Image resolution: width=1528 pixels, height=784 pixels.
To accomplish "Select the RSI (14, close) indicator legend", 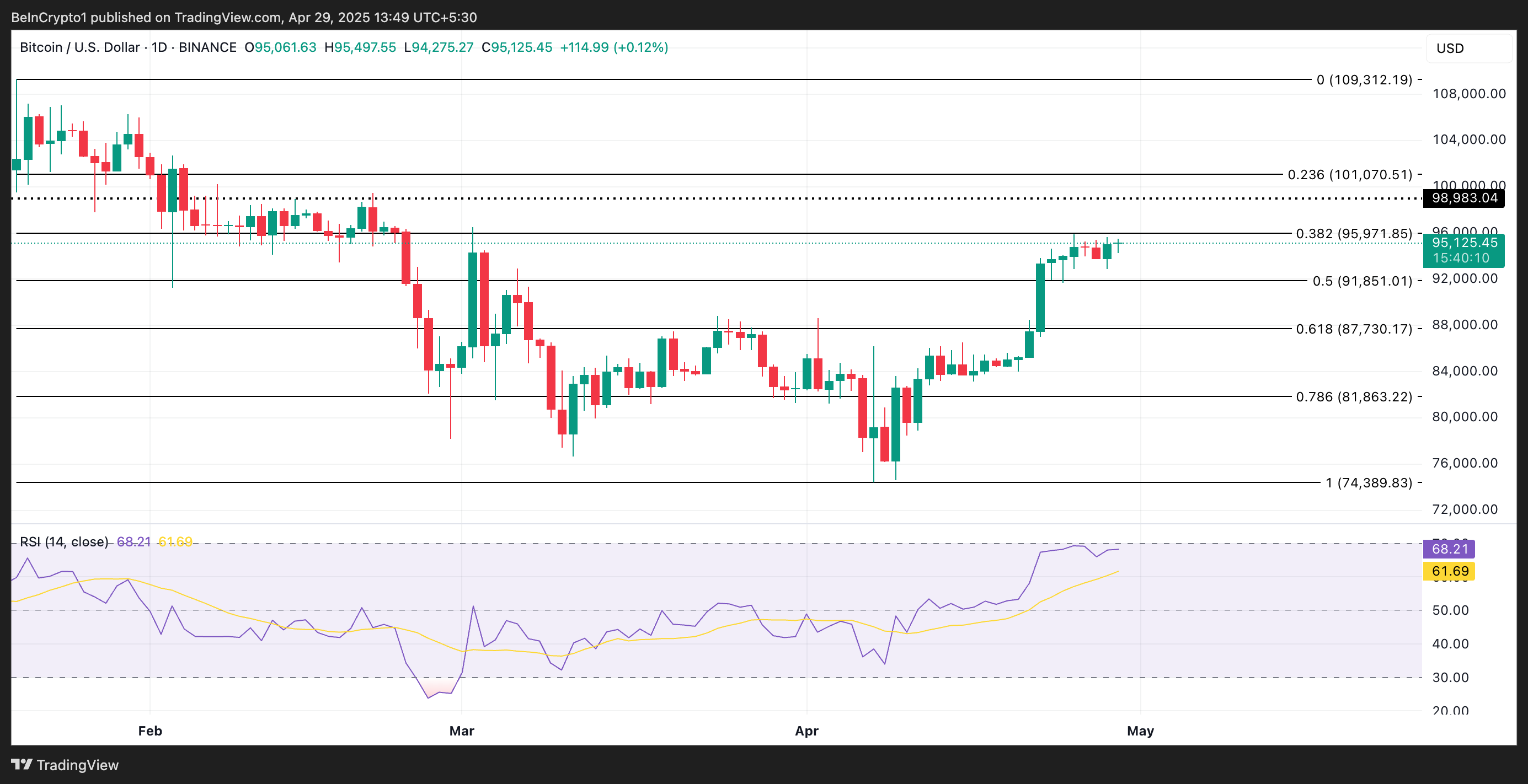I will [64, 541].
